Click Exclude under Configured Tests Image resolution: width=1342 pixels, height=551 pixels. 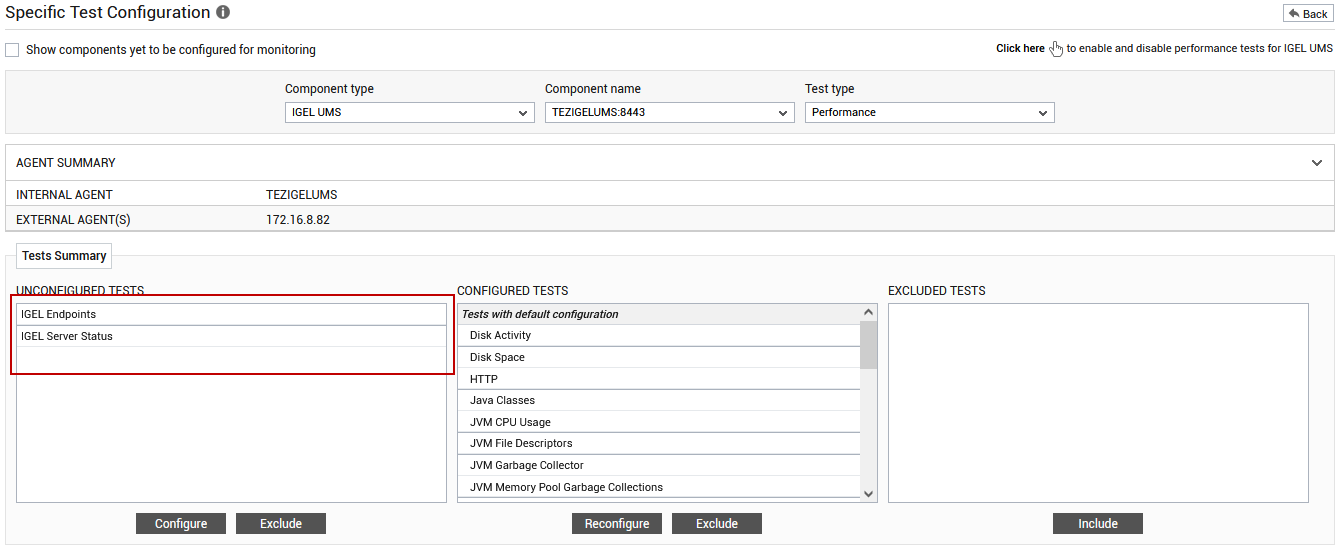(x=717, y=524)
